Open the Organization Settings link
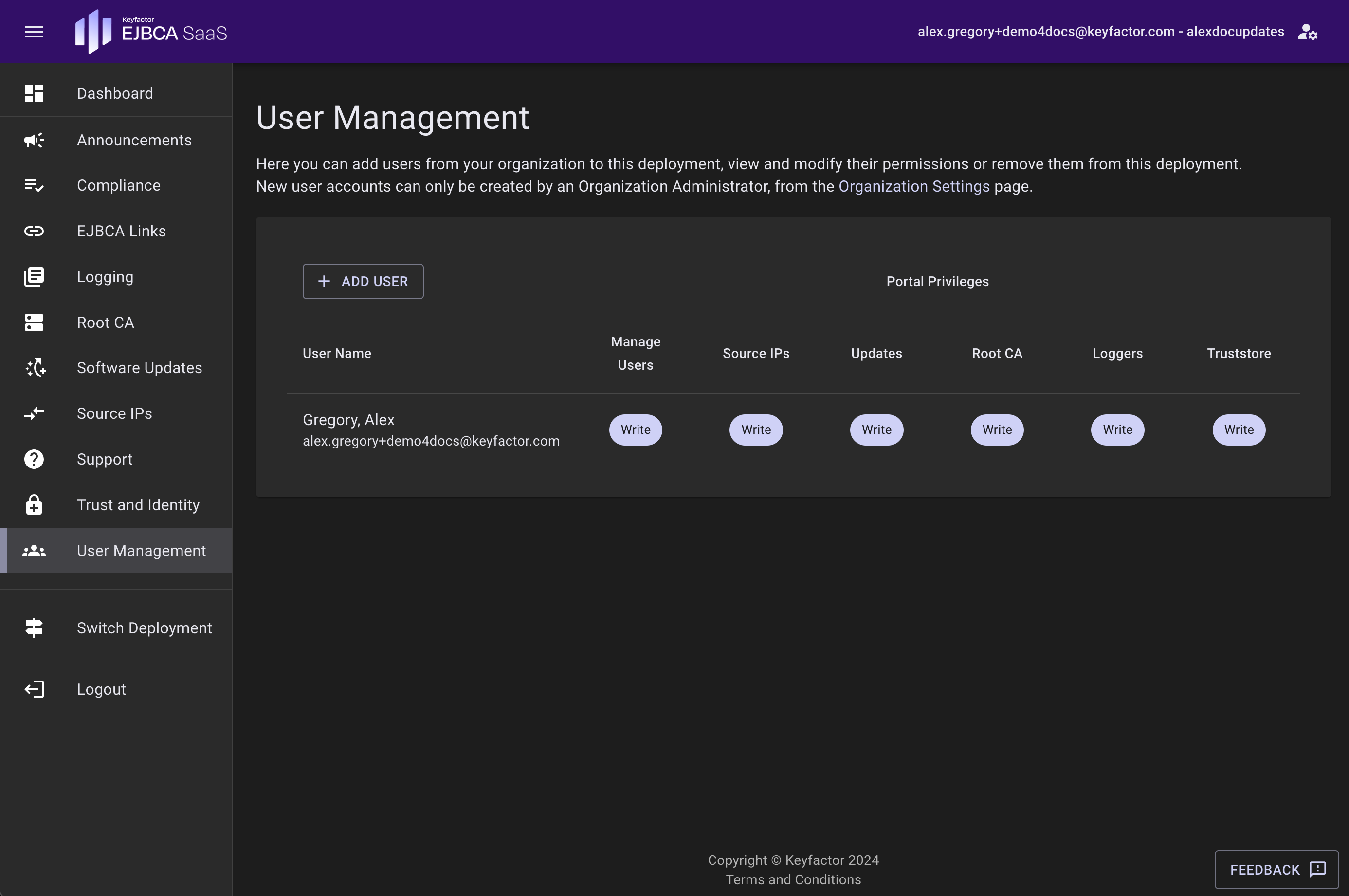 913,186
